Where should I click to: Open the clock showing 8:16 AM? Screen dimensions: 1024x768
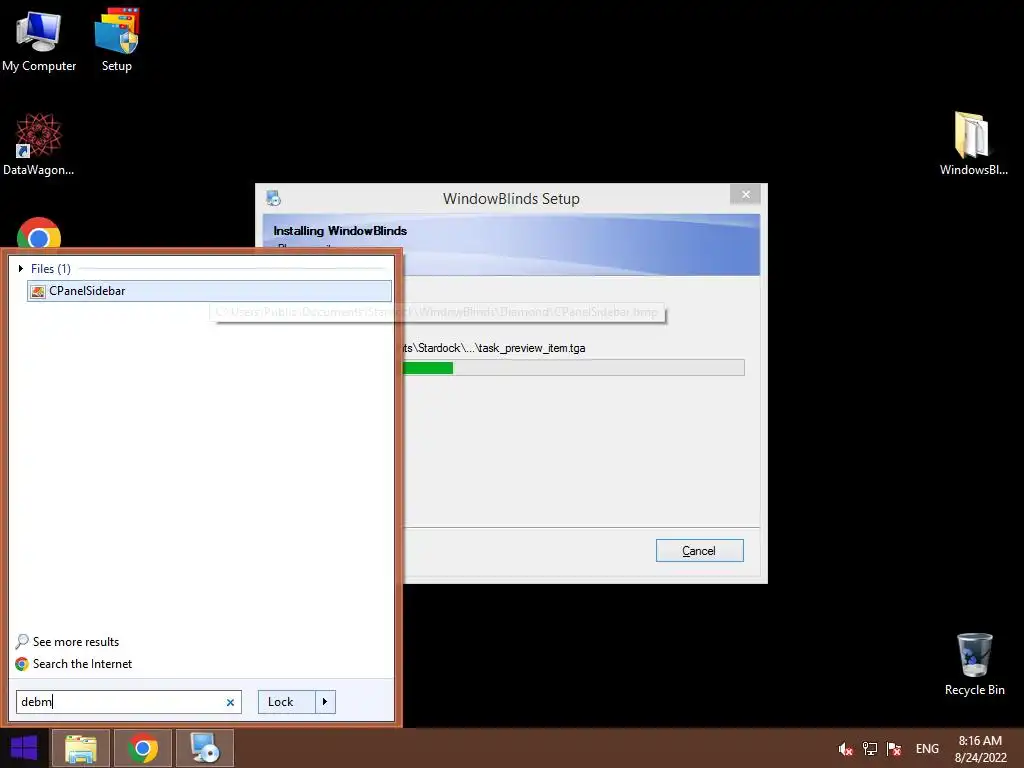(x=980, y=749)
